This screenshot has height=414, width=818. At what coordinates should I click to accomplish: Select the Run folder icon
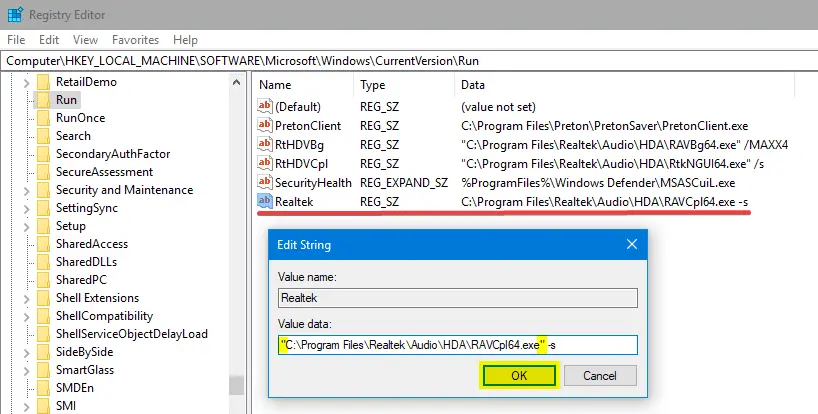tap(43, 100)
